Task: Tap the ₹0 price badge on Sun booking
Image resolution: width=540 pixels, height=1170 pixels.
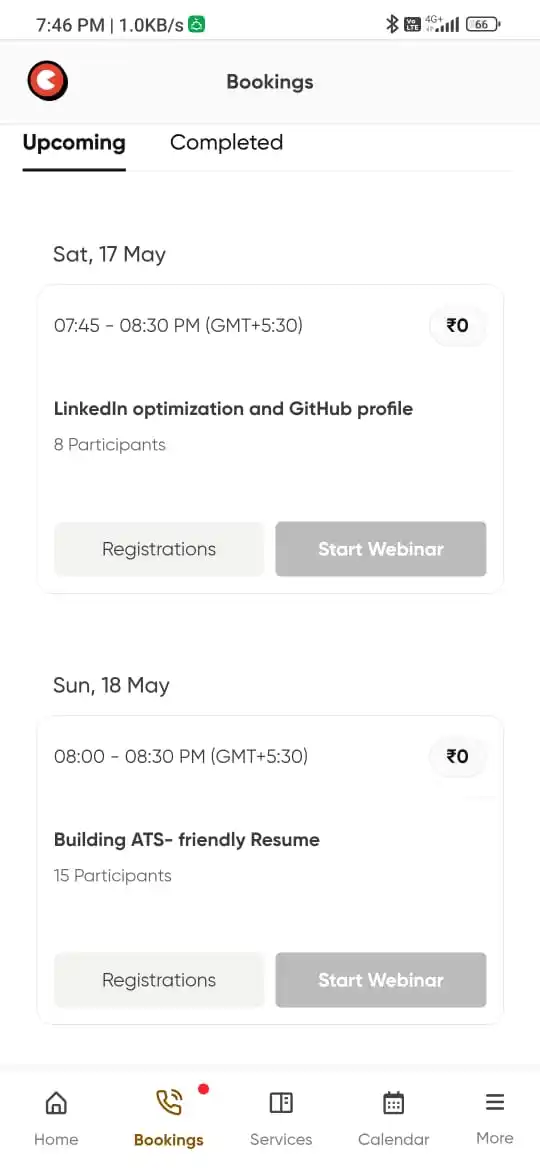Action: click(457, 757)
